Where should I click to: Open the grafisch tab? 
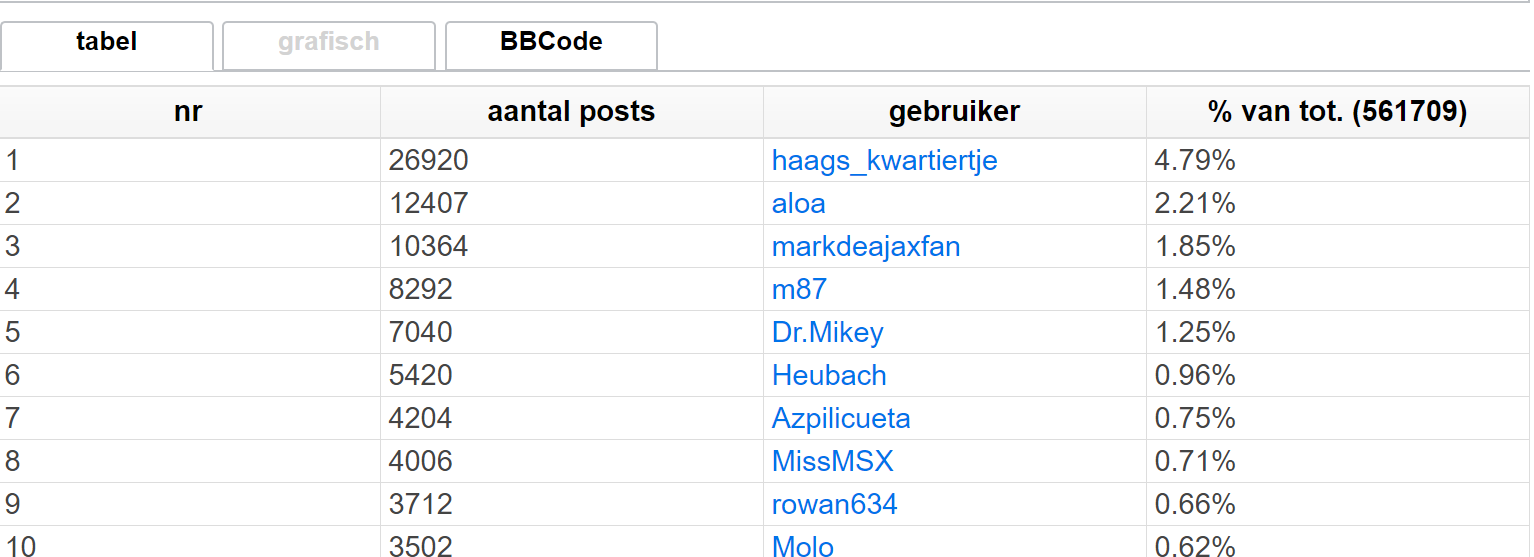pos(329,44)
